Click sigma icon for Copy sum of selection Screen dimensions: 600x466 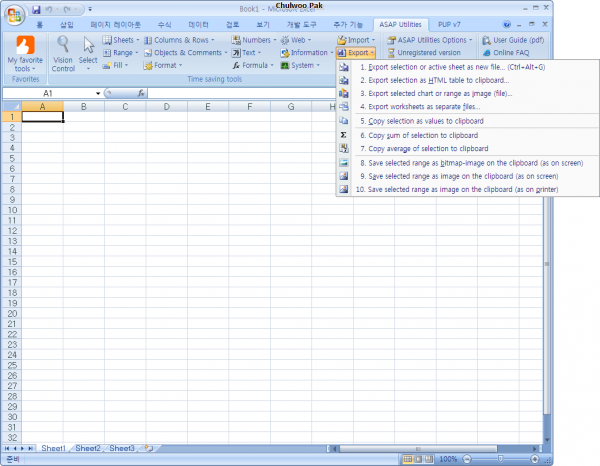coord(344,135)
